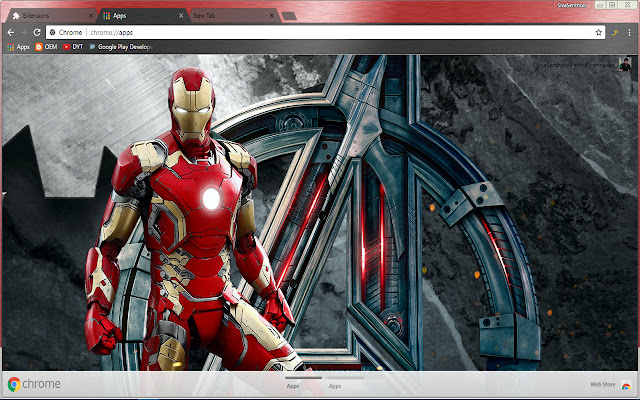Click the SivaSenthoor PandiaThangavan account name
The height and width of the screenshot is (400, 640).
(x=575, y=65)
